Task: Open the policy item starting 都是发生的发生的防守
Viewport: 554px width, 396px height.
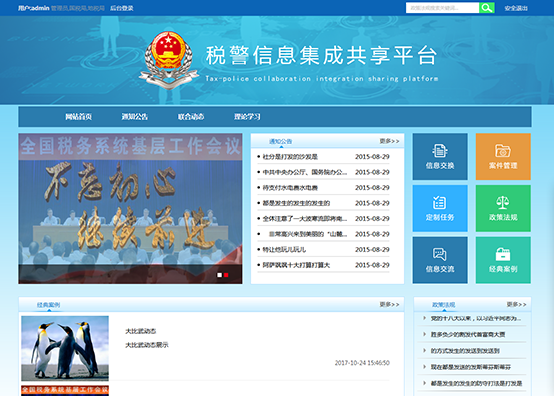Action: pos(476,383)
